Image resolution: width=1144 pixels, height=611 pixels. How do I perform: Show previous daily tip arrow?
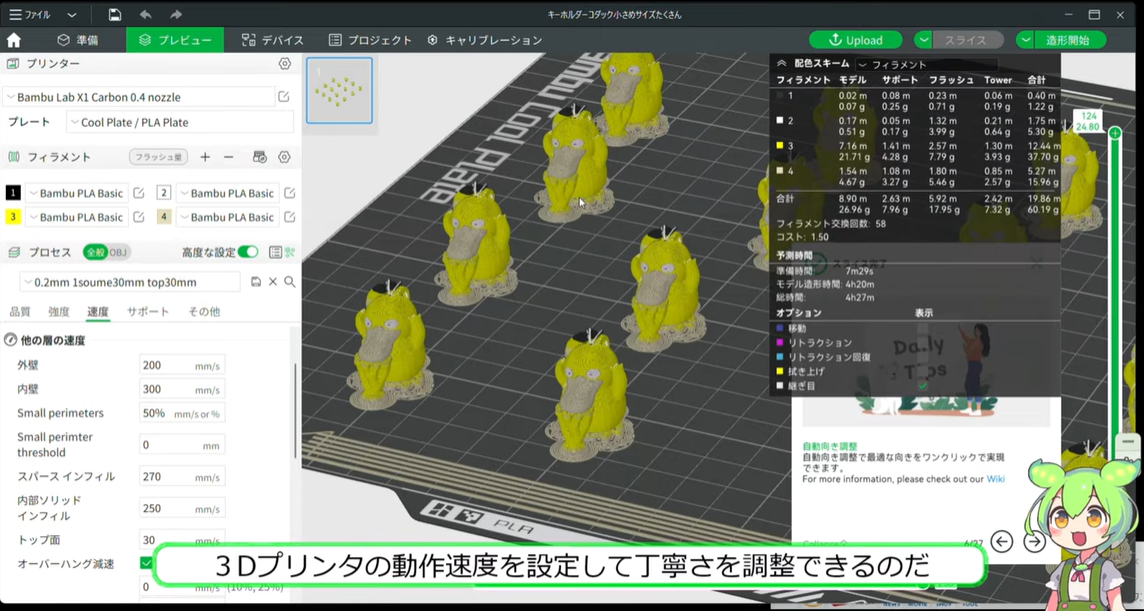click(1002, 541)
